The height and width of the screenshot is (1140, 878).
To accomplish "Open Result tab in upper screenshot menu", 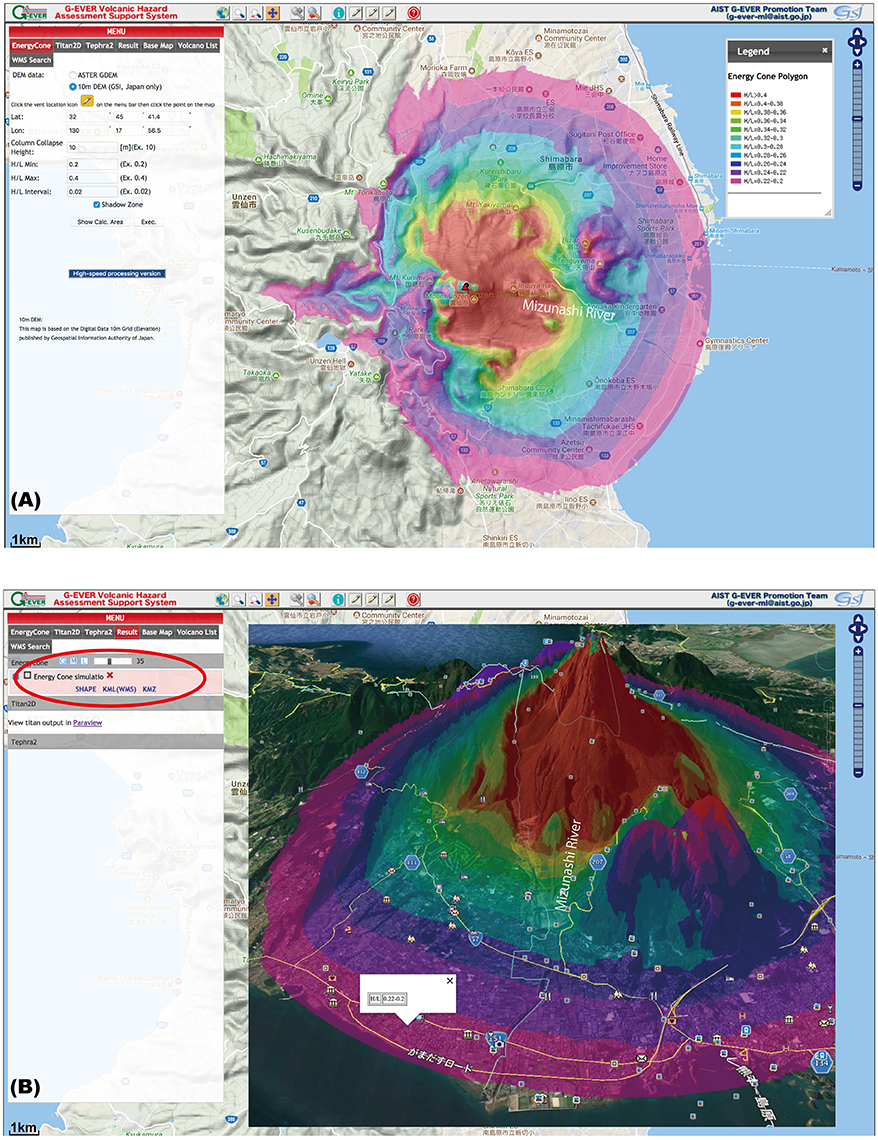I will (x=128, y=45).
